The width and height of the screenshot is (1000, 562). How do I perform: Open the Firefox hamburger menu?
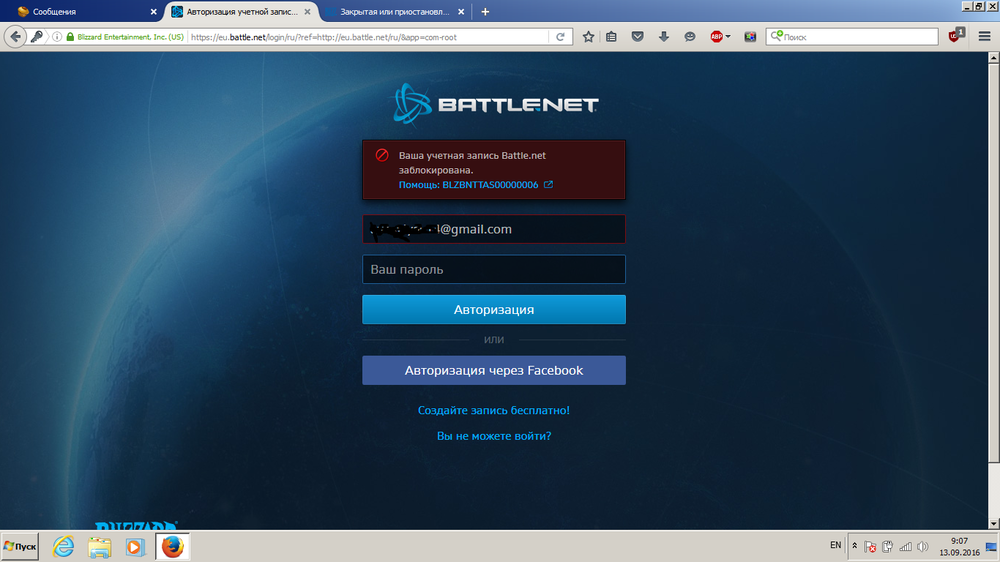coord(984,37)
